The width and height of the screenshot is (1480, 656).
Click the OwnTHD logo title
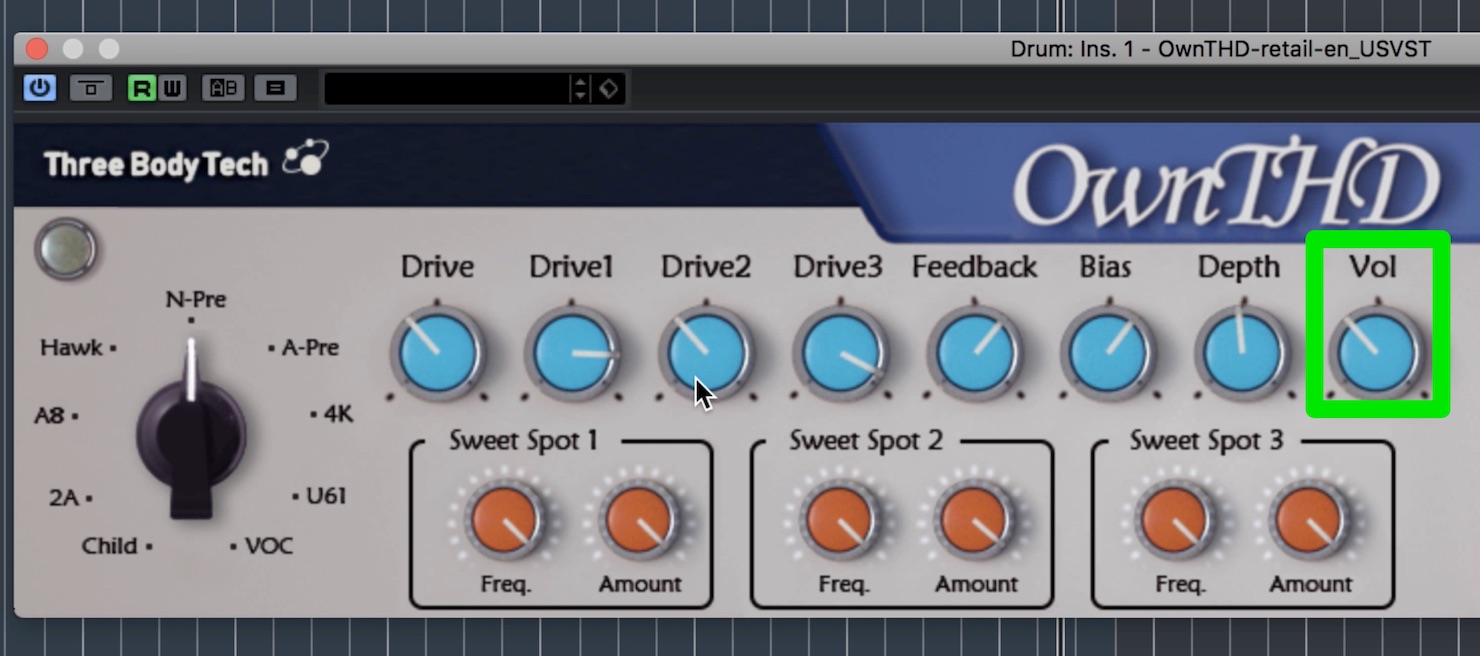1226,186
